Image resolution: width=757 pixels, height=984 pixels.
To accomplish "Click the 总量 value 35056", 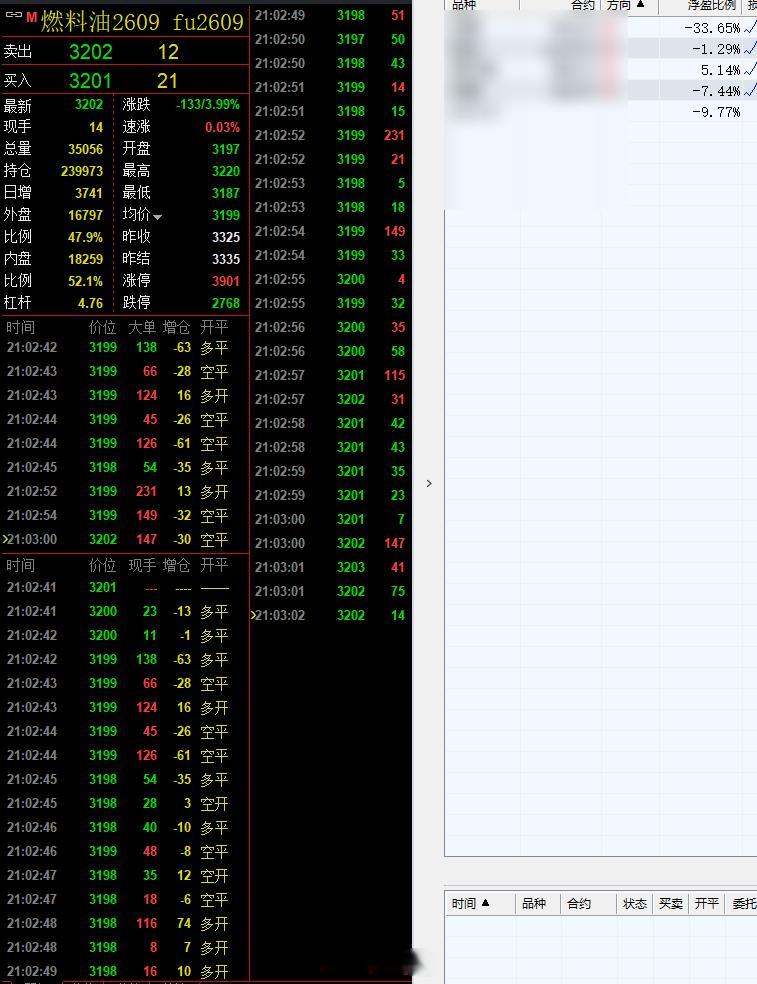I will (x=85, y=149).
